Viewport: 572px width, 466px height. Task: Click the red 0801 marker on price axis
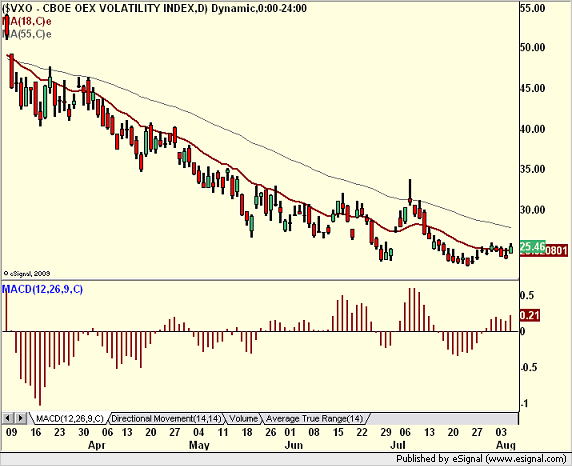point(556,251)
